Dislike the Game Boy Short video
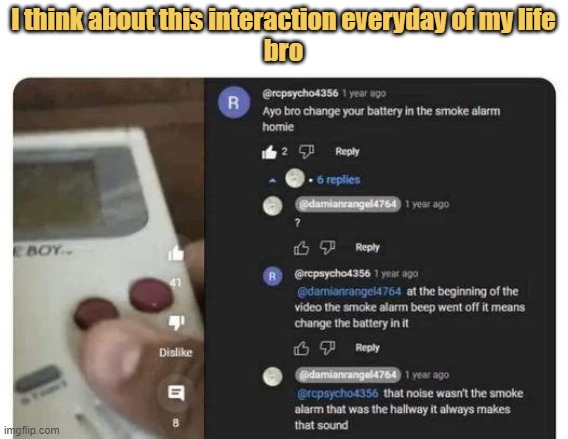 (x=176, y=322)
